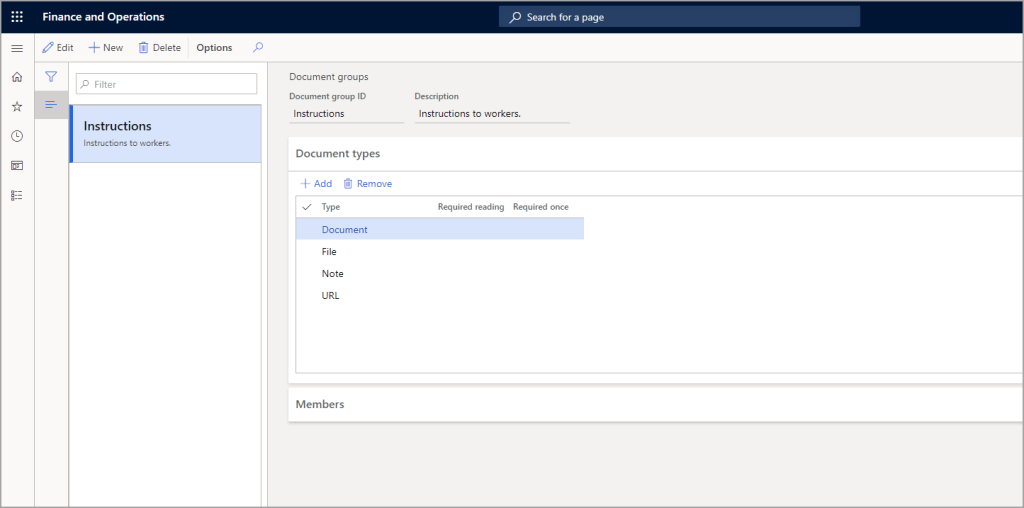Screen dimensions: 1024x508
Task: Open Modules list icon in sidebar
Action: point(17,195)
